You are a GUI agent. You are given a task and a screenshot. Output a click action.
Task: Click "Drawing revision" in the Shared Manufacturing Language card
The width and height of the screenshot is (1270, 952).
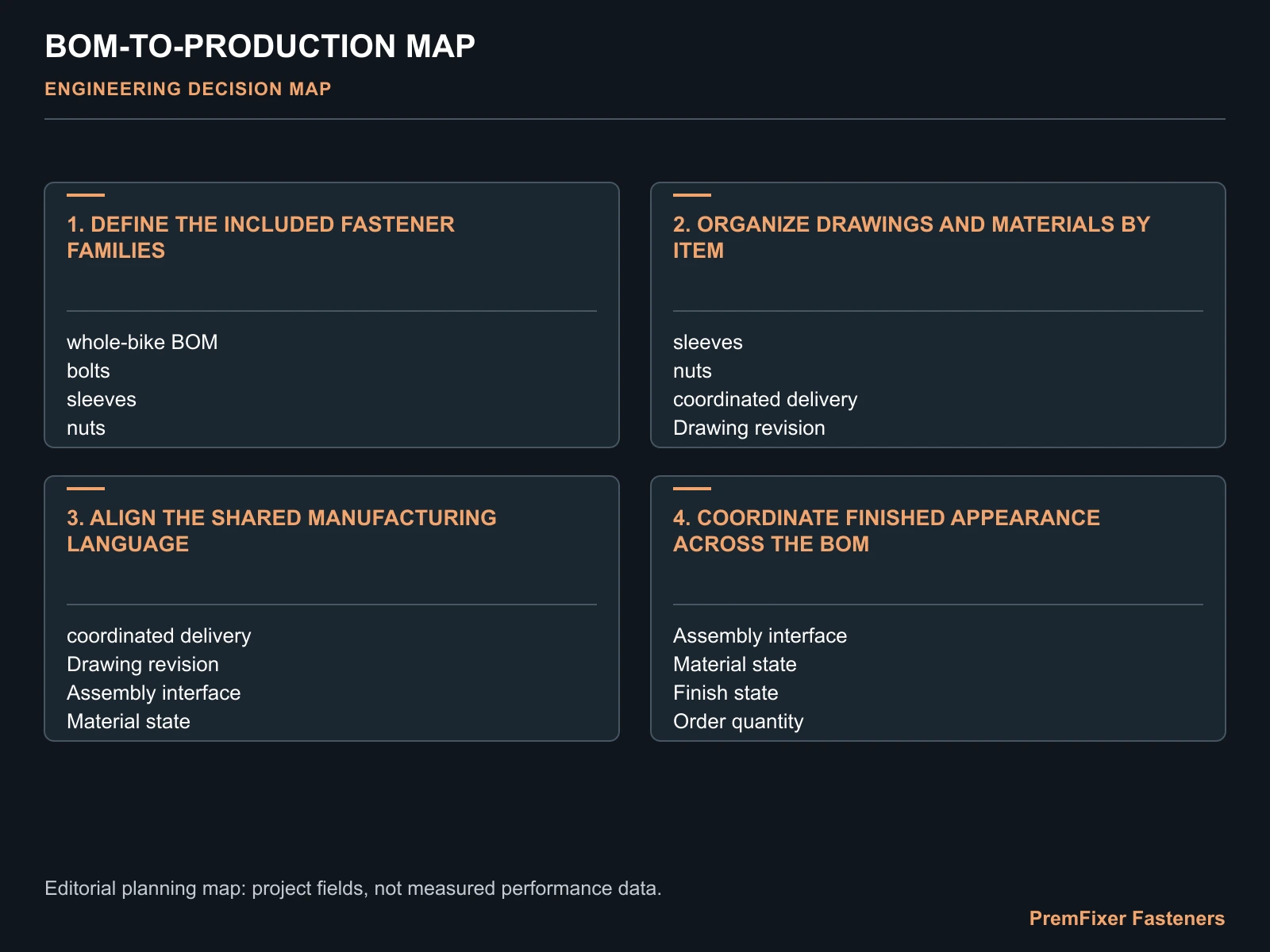point(143,664)
